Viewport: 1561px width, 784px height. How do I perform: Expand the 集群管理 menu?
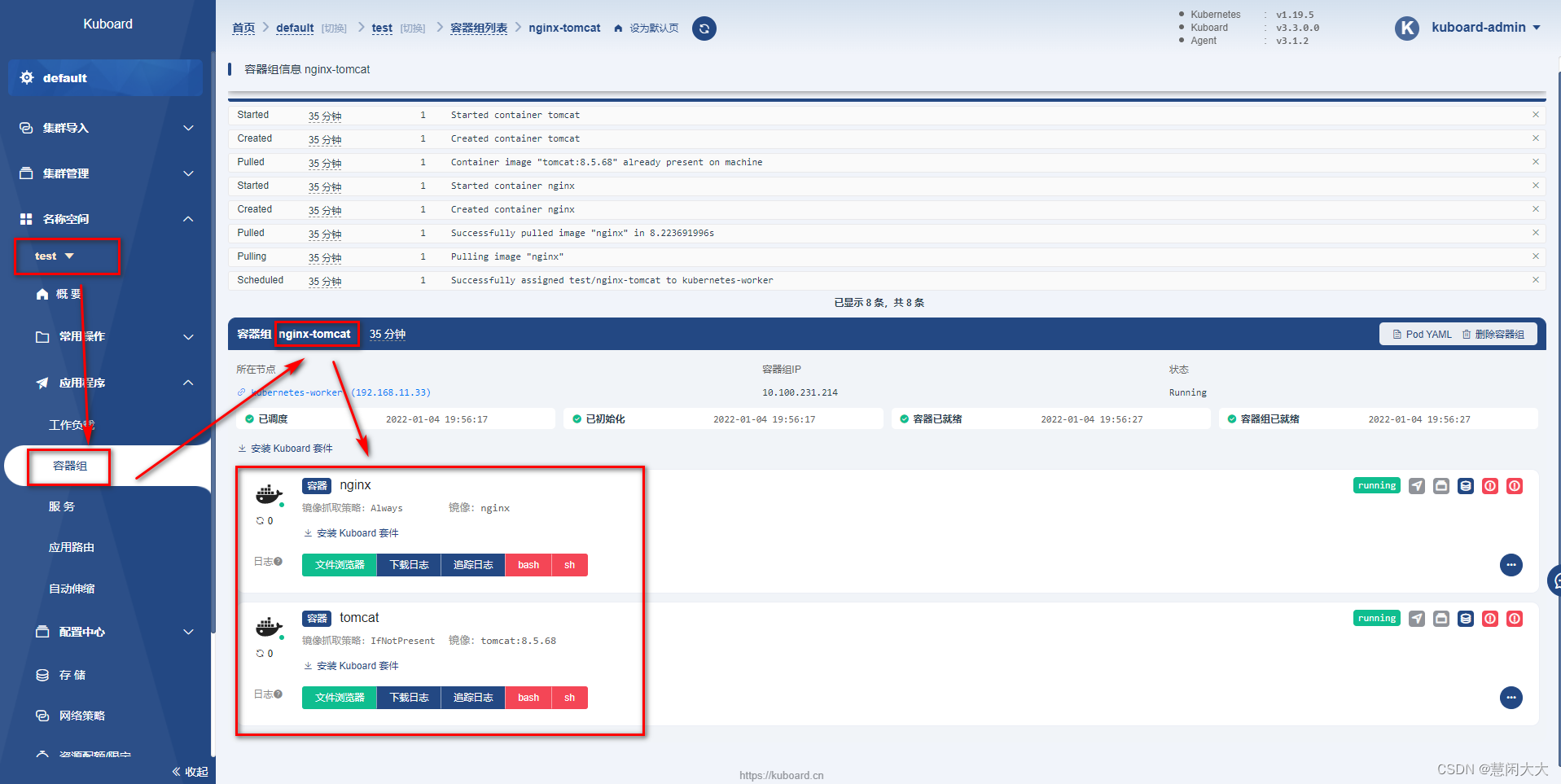tap(188, 173)
